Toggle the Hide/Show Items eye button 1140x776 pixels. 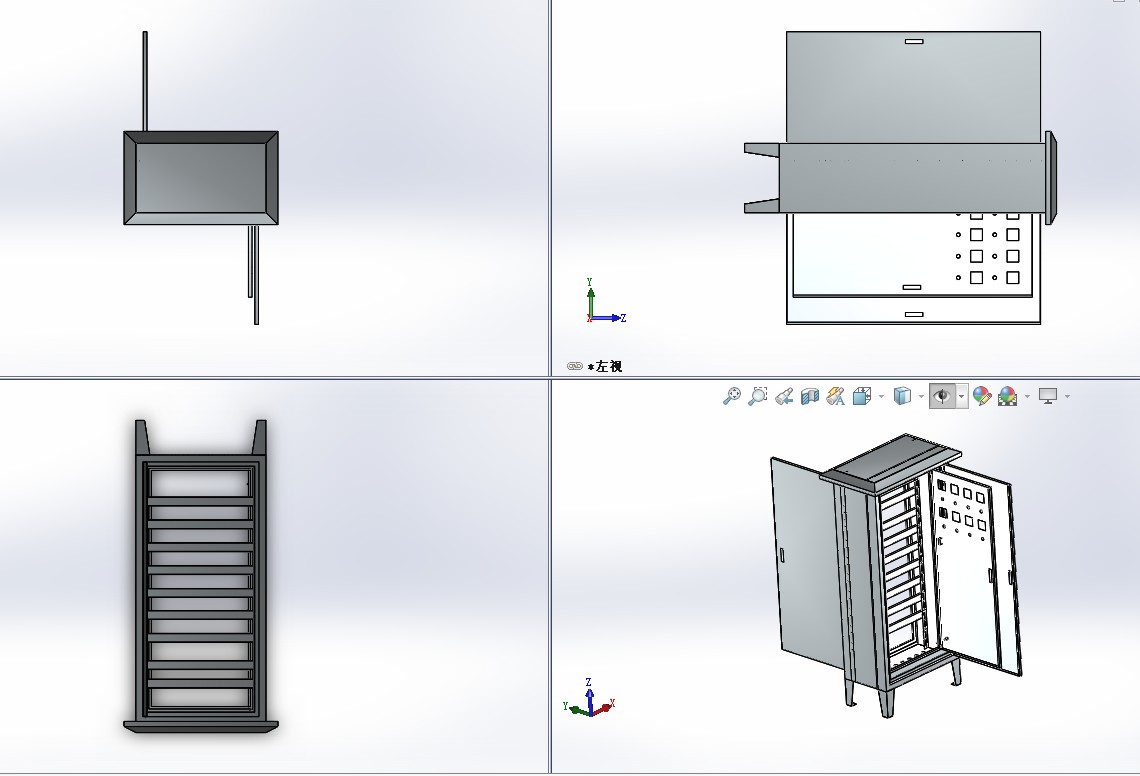(x=942, y=396)
